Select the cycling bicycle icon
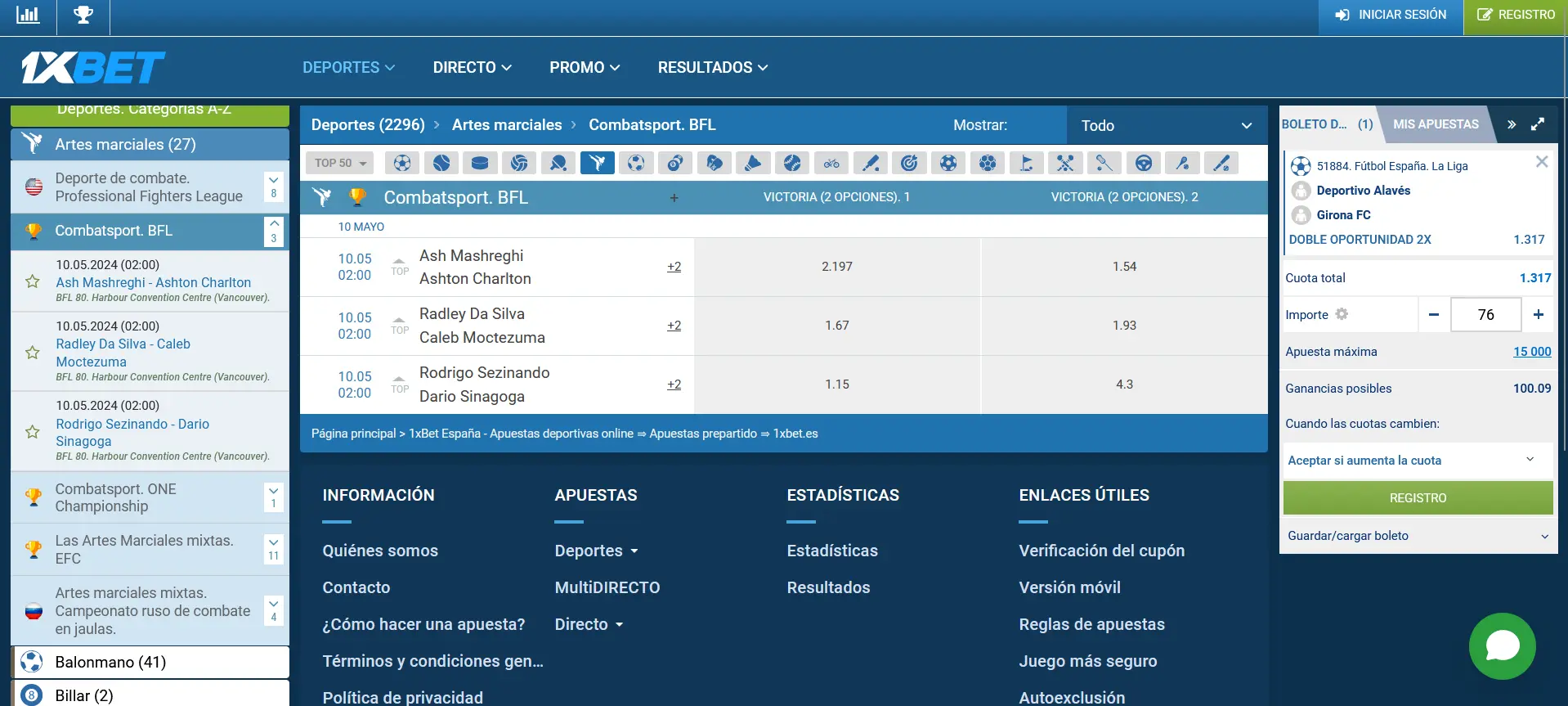Image resolution: width=1568 pixels, height=706 pixels. [831, 163]
